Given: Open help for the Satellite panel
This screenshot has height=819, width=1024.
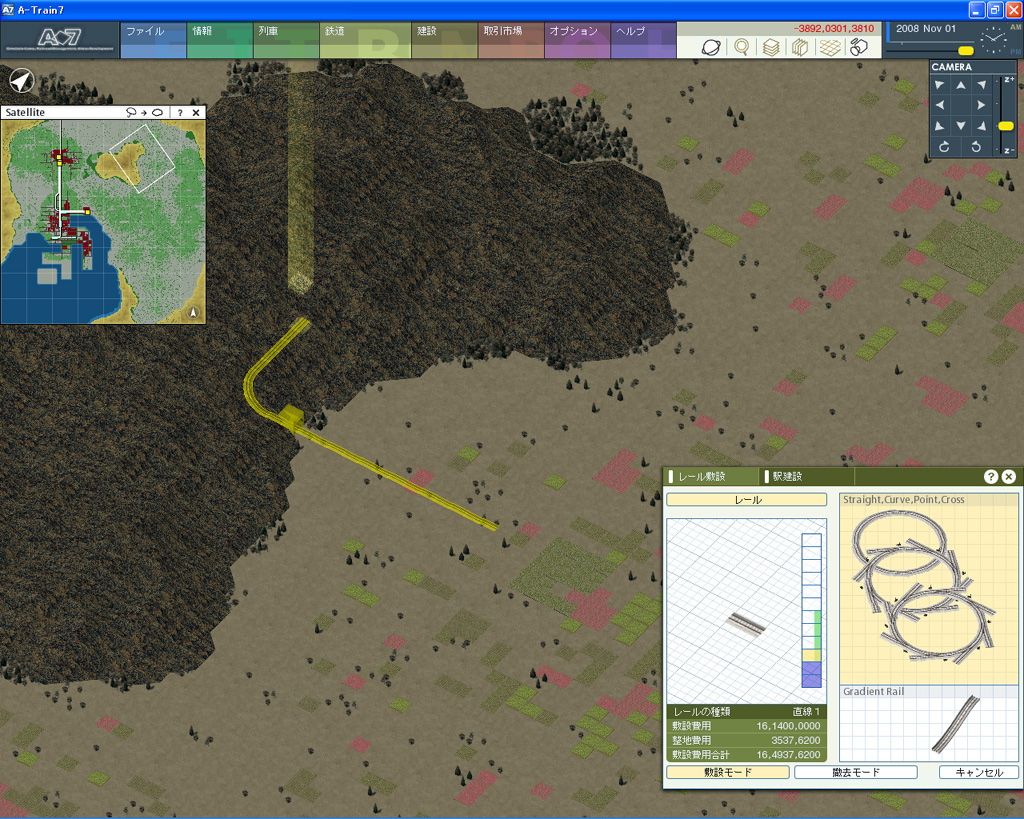Looking at the screenshot, I should pyautogui.click(x=180, y=112).
